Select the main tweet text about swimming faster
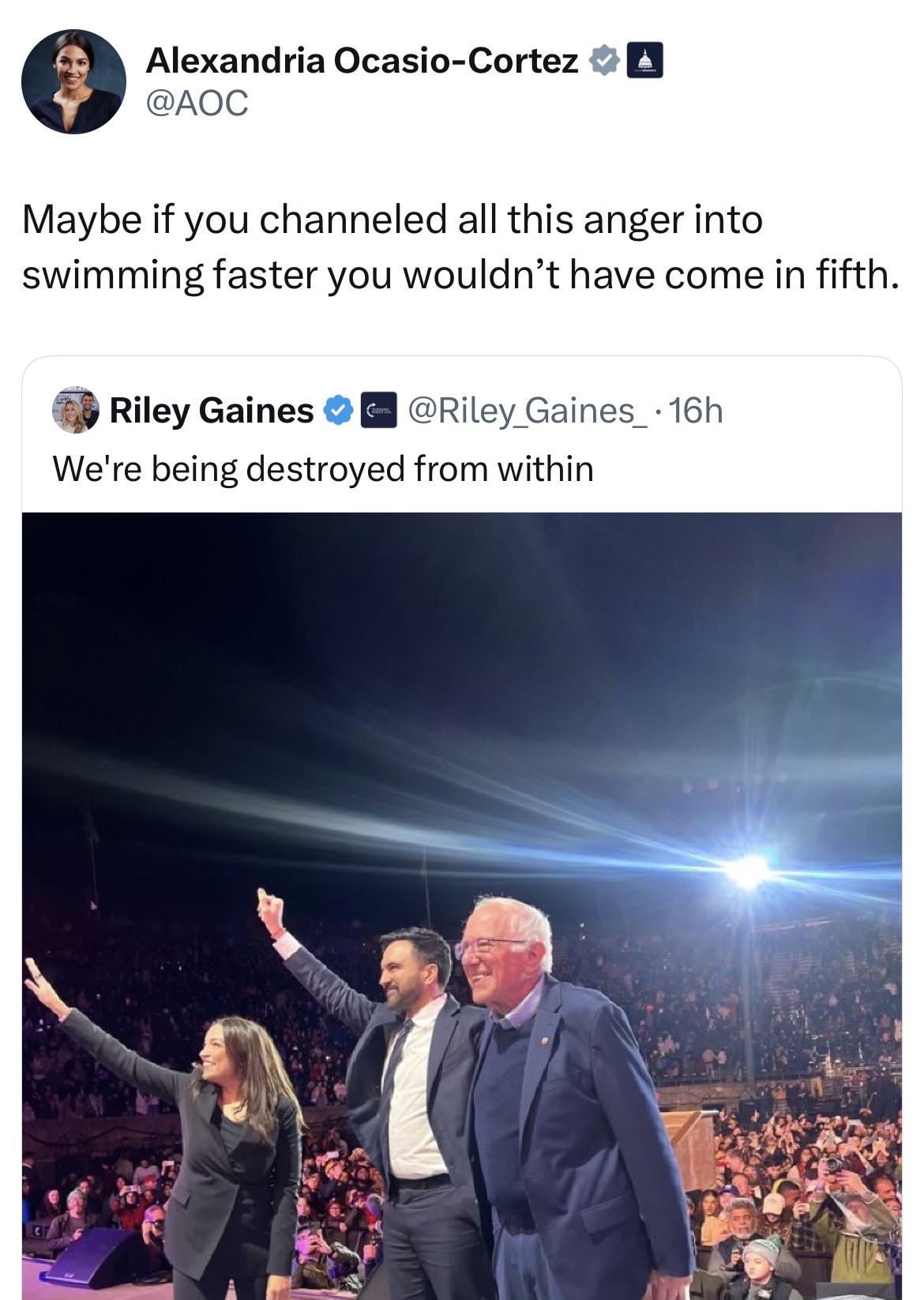The width and height of the screenshot is (924, 1300). [460, 246]
